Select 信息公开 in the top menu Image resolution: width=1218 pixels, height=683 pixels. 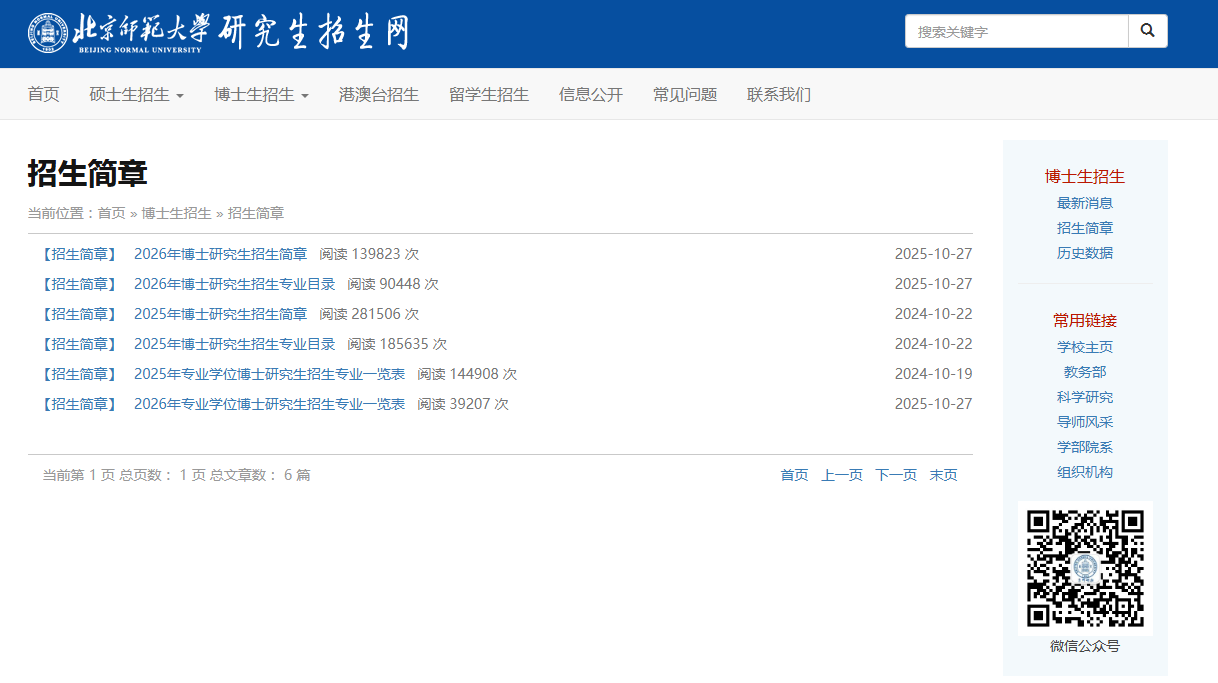point(591,95)
